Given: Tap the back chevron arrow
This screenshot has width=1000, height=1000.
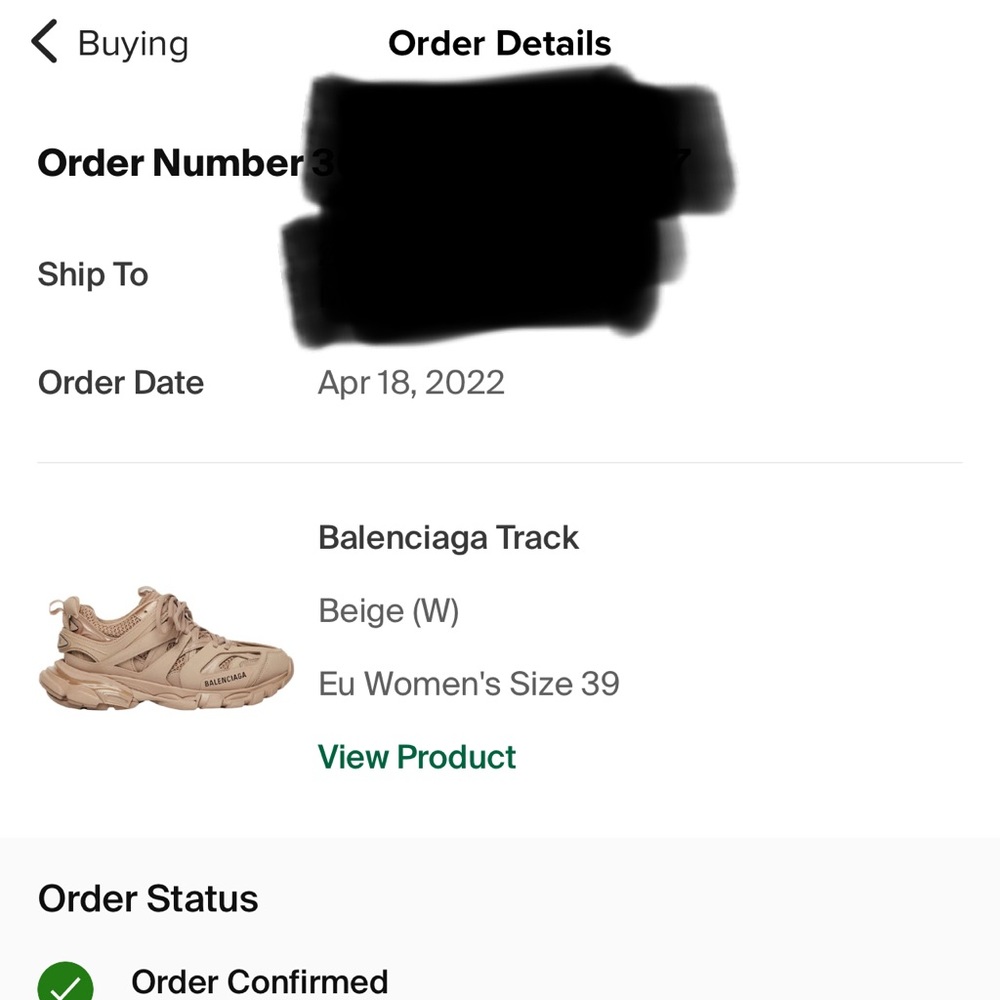Looking at the screenshot, I should (45, 43).
